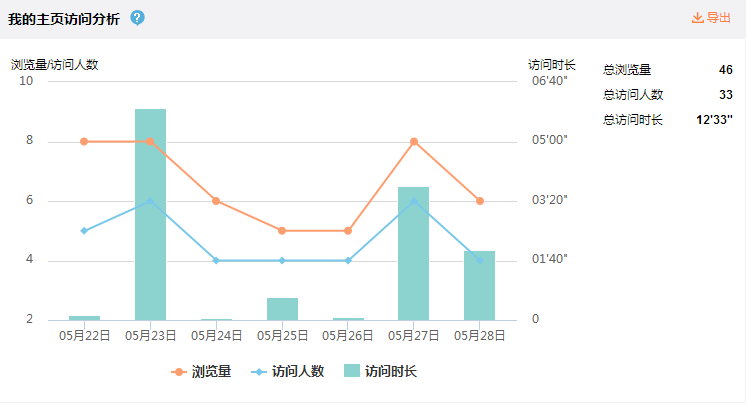Select the 05月25日 duration bar

coord(282,309)
